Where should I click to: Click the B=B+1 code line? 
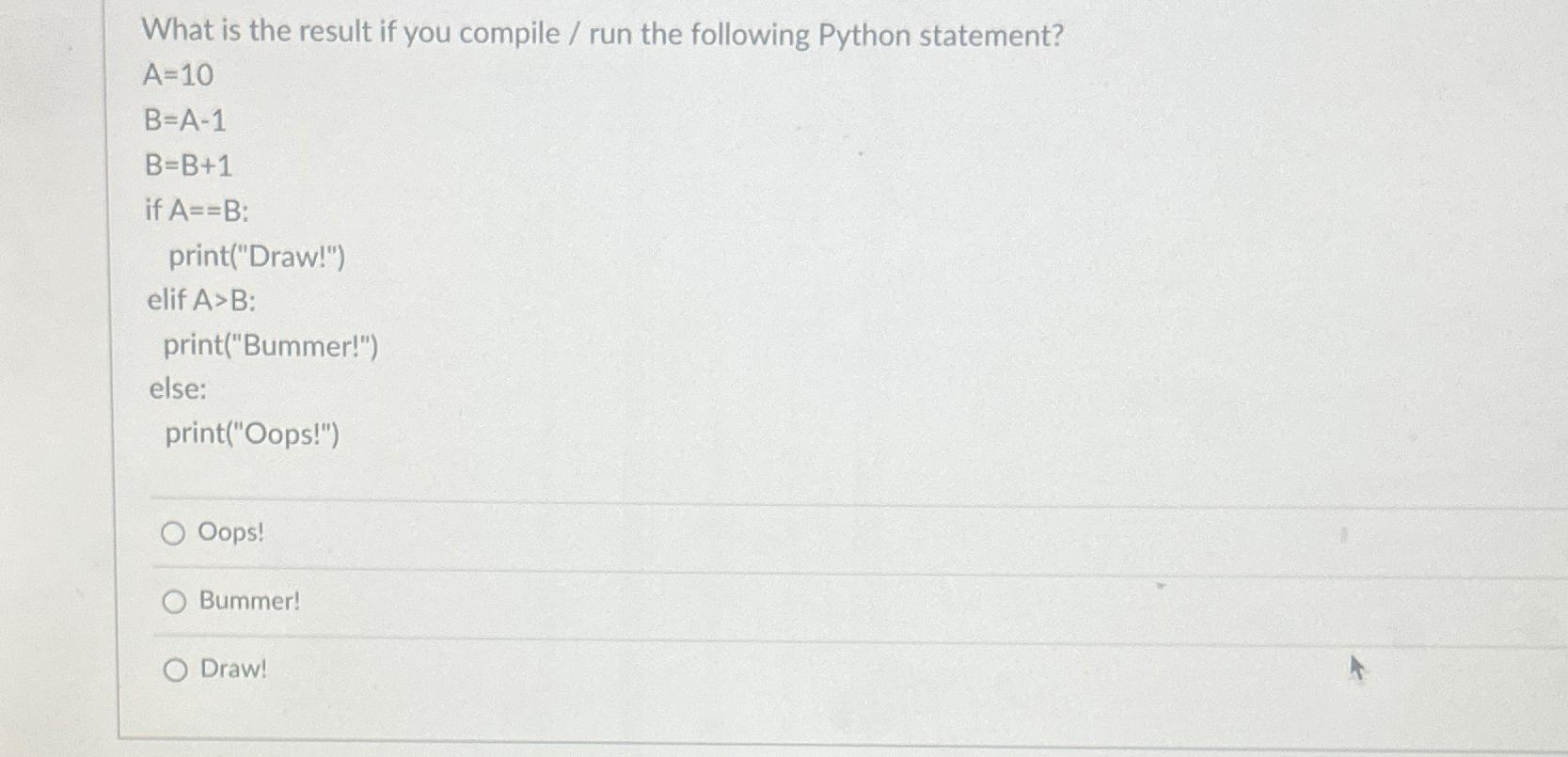188,166
